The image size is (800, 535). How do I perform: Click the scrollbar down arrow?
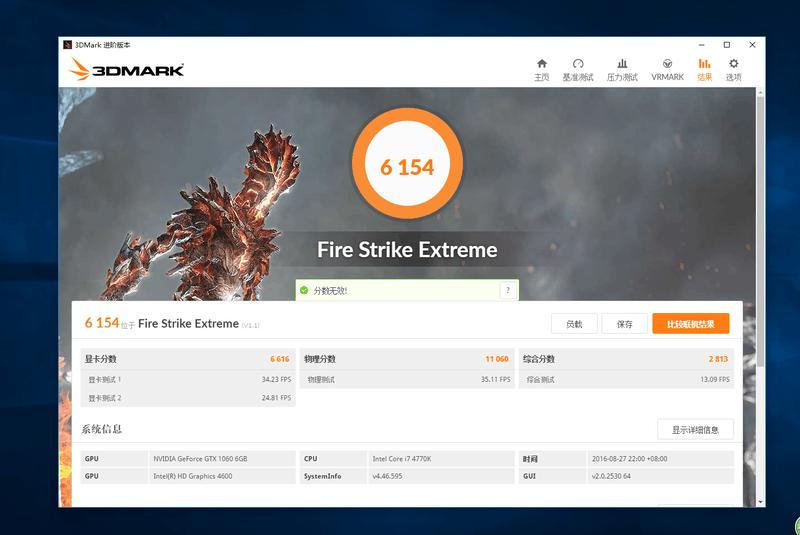pyautogui.click(x=760, y=502)
